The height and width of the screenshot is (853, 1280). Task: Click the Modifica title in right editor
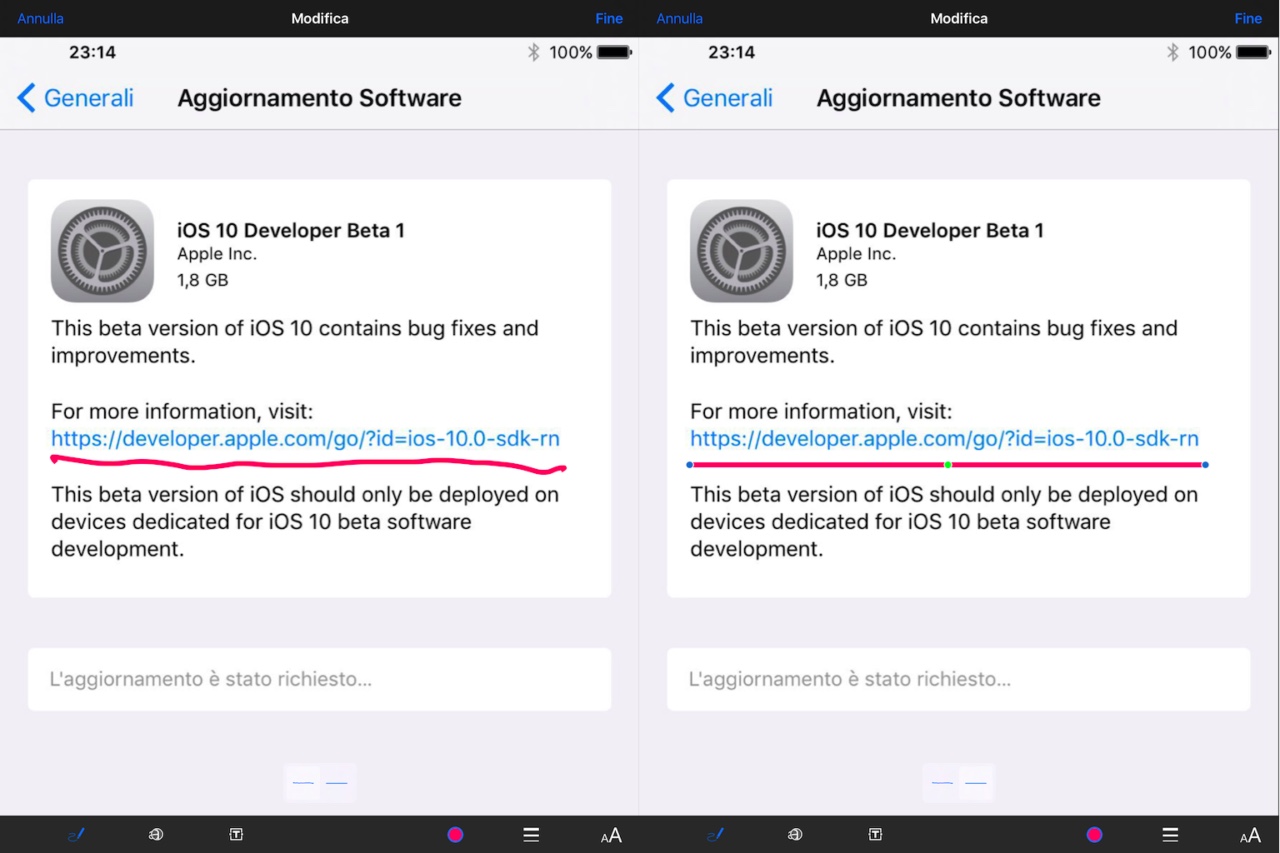click(959, 18)
